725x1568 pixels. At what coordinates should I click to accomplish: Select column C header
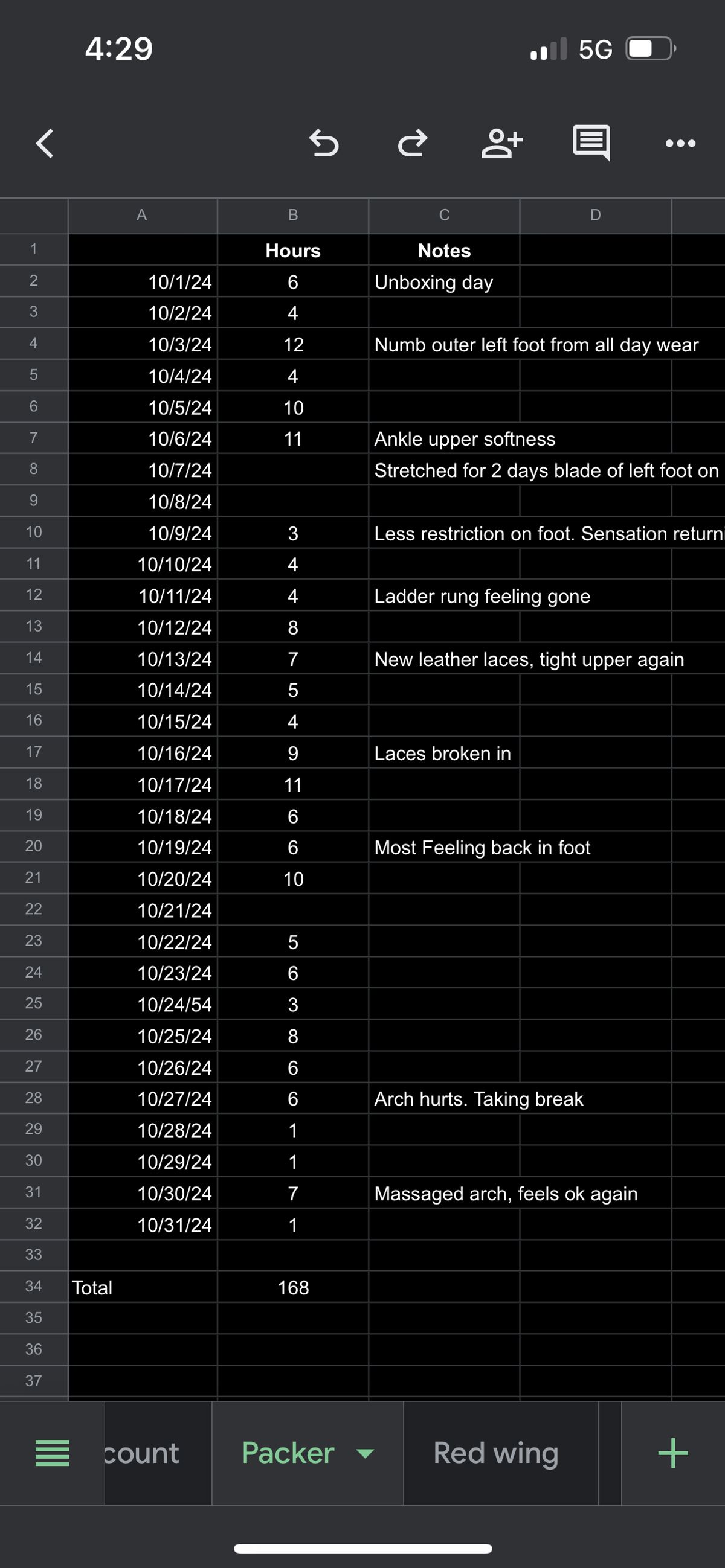pos(444,216)
